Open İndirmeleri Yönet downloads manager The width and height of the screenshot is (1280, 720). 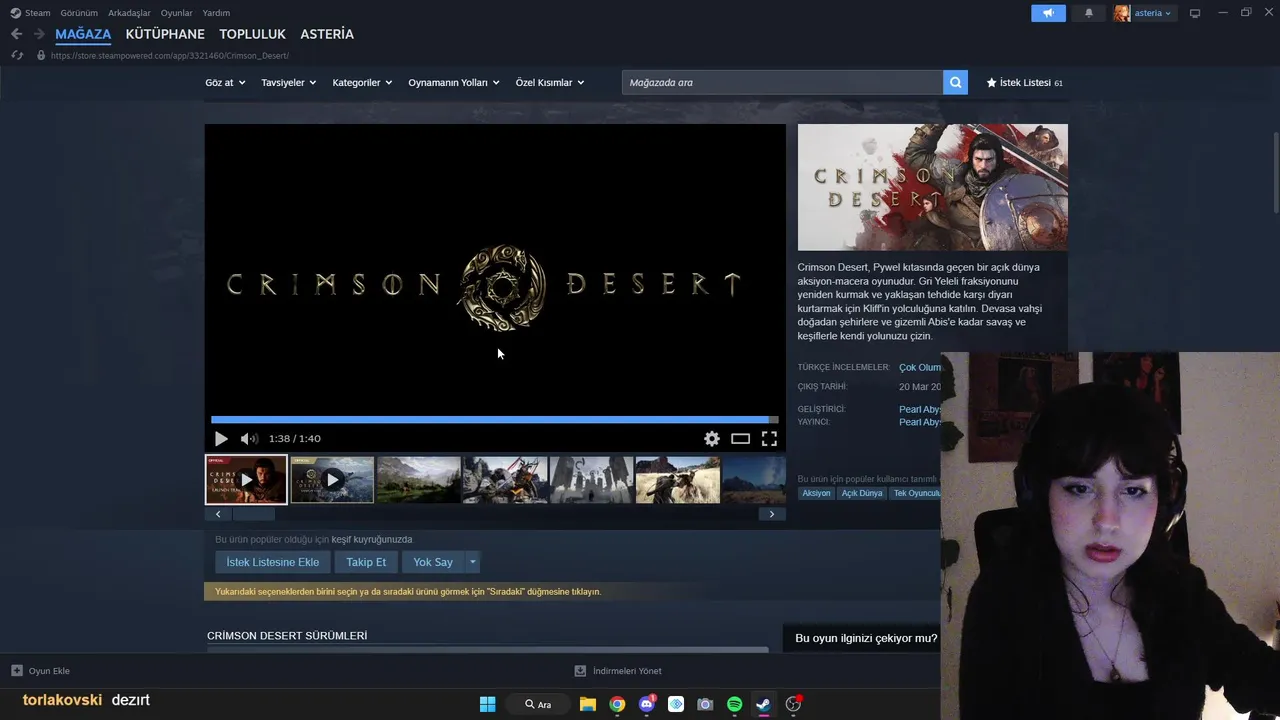click(618, 671)
